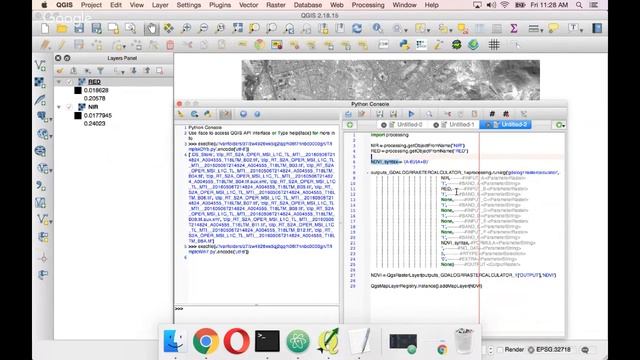The image size is (640, 360).
Task: Click the grid plugin icon
Action: (x=494, y=44)
